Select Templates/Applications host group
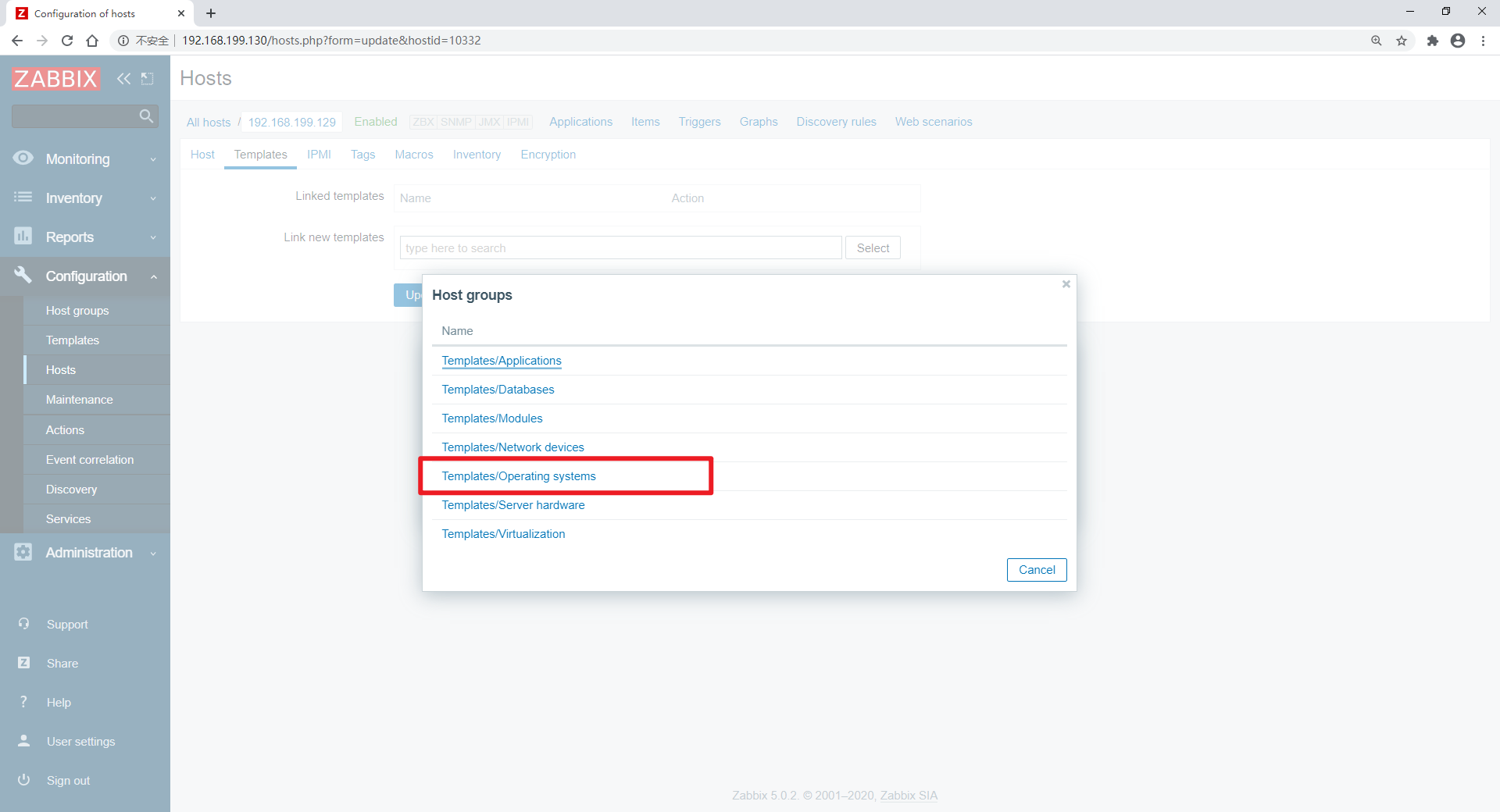Viewport: 1500px width, 812px height. (x=502, y=361)
